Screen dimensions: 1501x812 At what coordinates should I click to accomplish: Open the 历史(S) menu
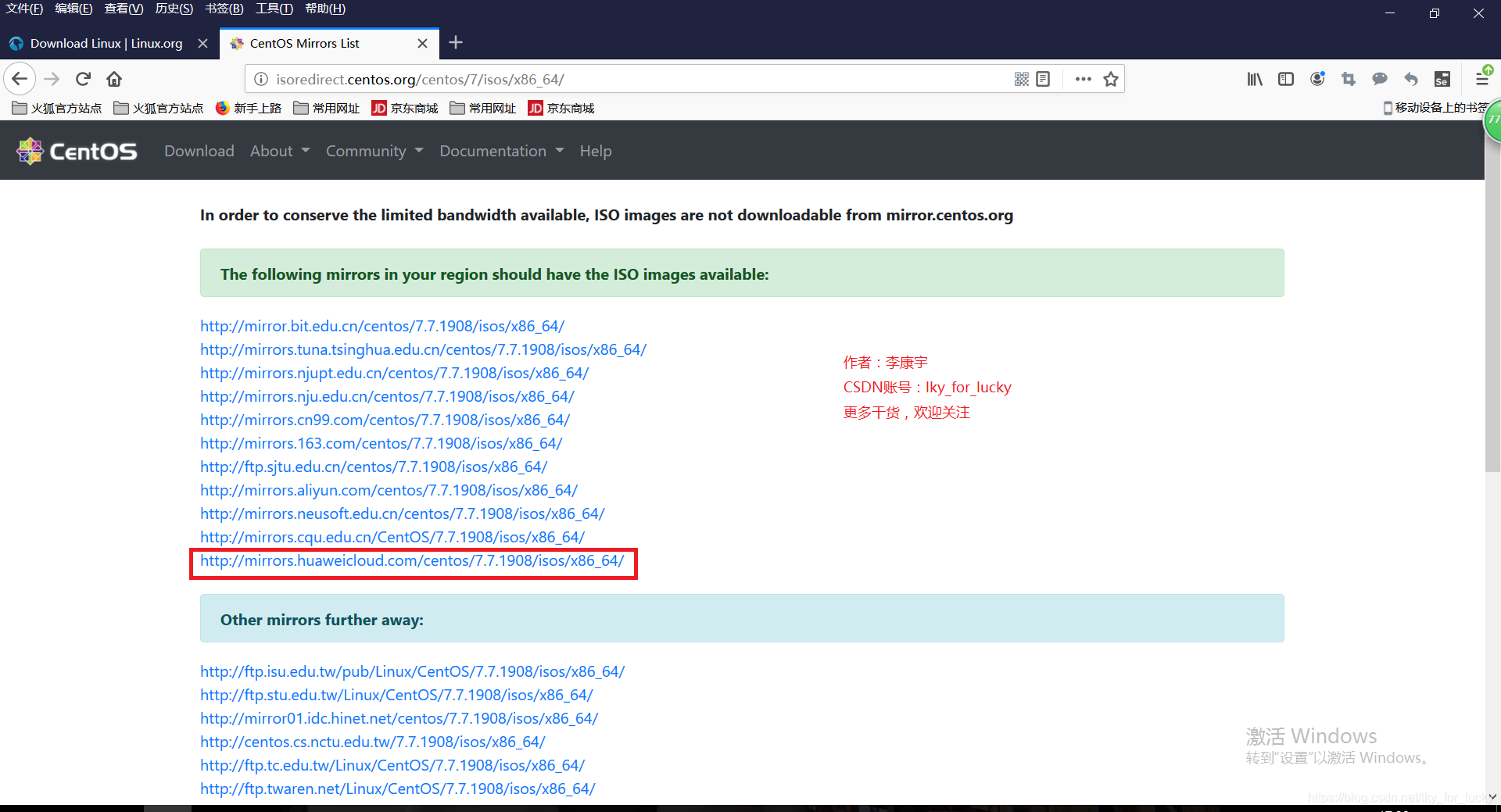point(174,9)
